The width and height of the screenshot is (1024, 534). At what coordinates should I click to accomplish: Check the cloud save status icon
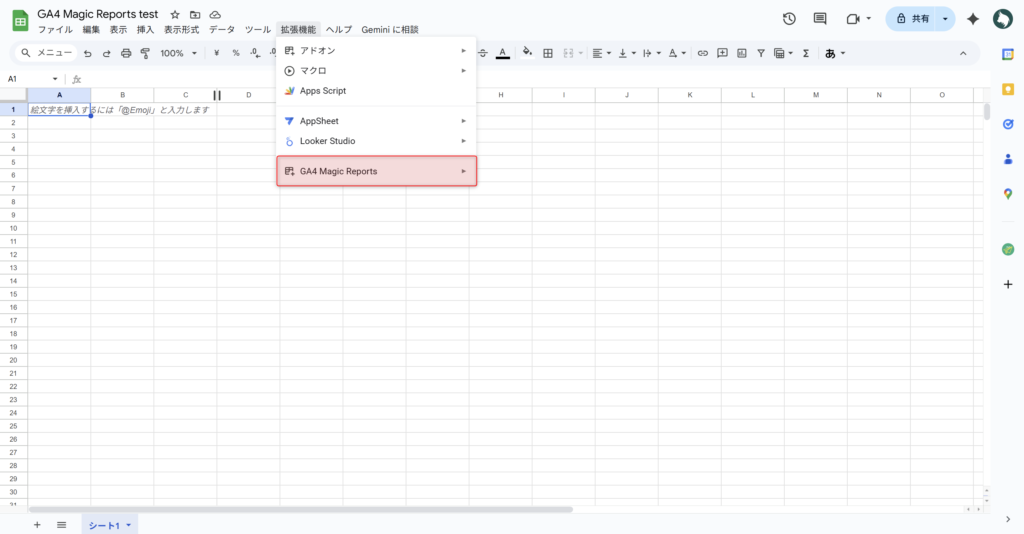coord(215,14)
